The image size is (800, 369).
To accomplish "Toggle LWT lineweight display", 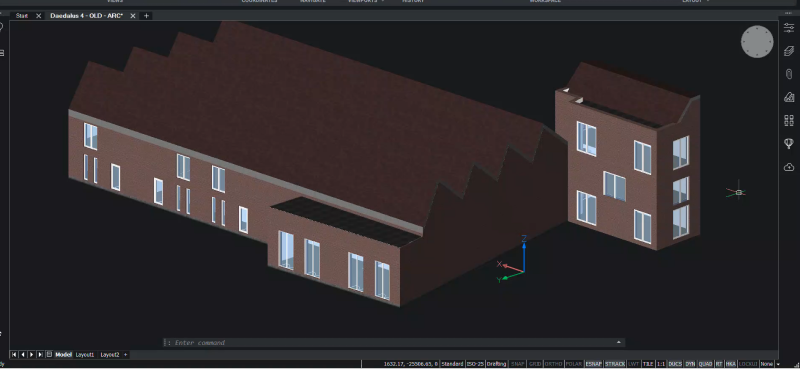I will point(633,364).
